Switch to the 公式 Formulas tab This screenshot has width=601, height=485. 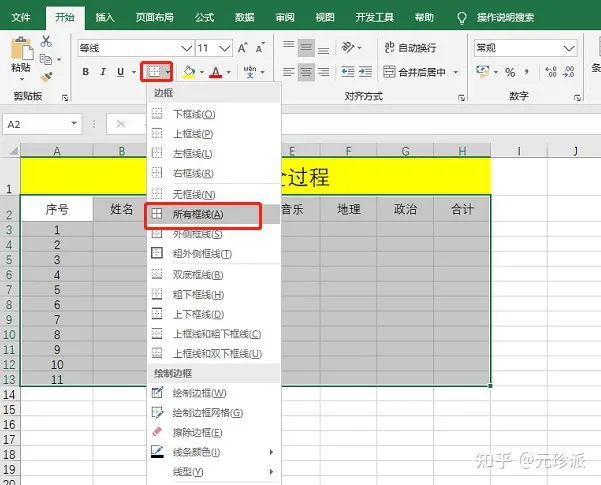click(204, 17)
